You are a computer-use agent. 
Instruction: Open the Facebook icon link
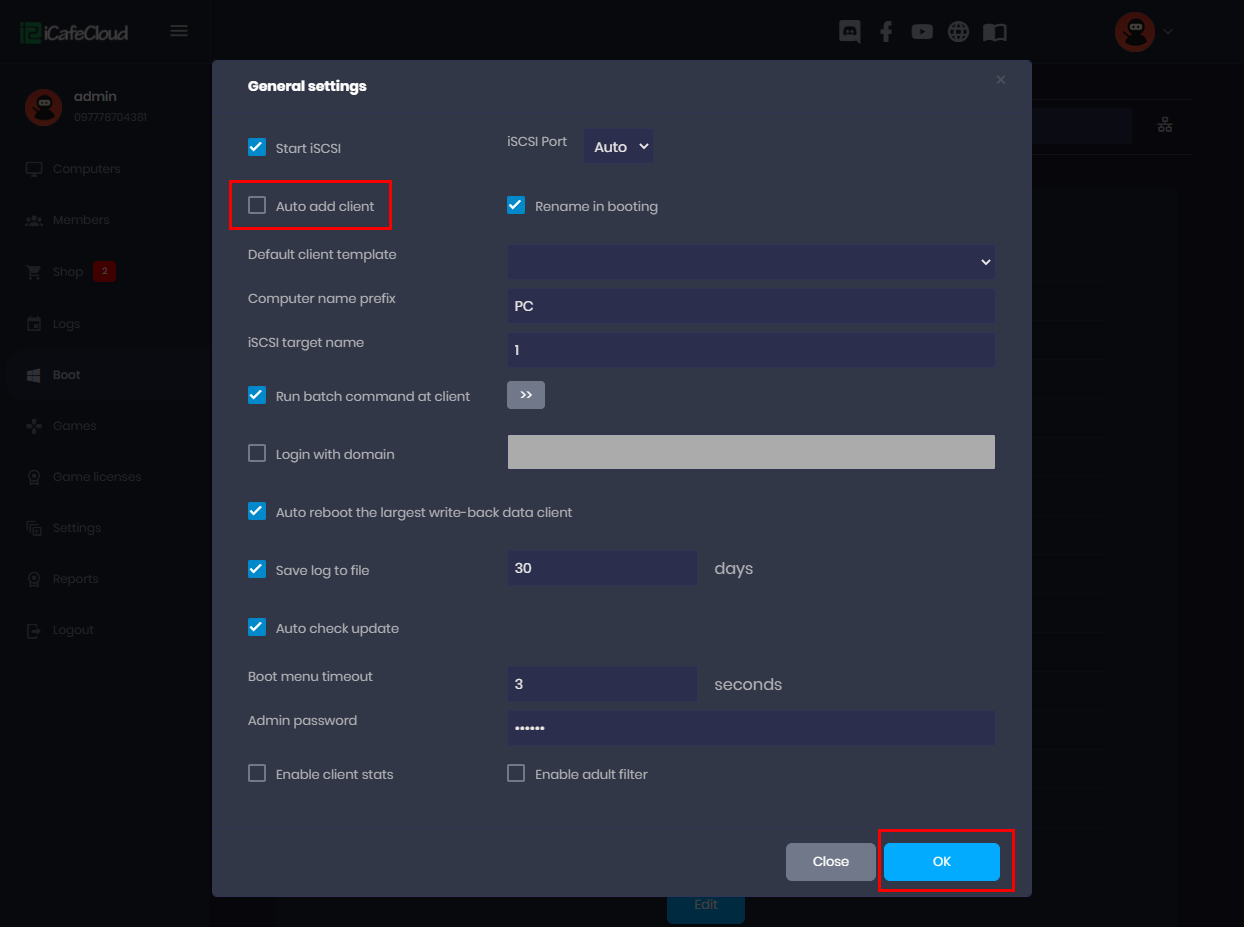pyautogui.click(x=886, y=32)
